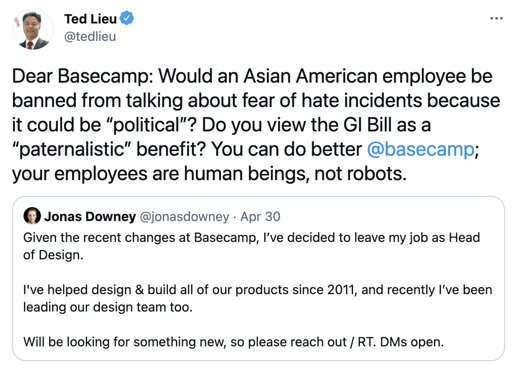The image size is (518, 369).
Task: Click the Jonas Downey name in quote
Action: pyautogui.click(x=90, y=216)
